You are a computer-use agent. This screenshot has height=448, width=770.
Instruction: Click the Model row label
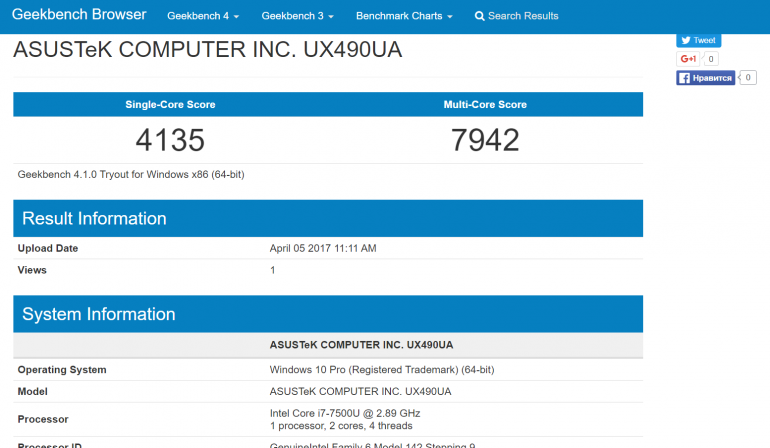coord(32,392)
